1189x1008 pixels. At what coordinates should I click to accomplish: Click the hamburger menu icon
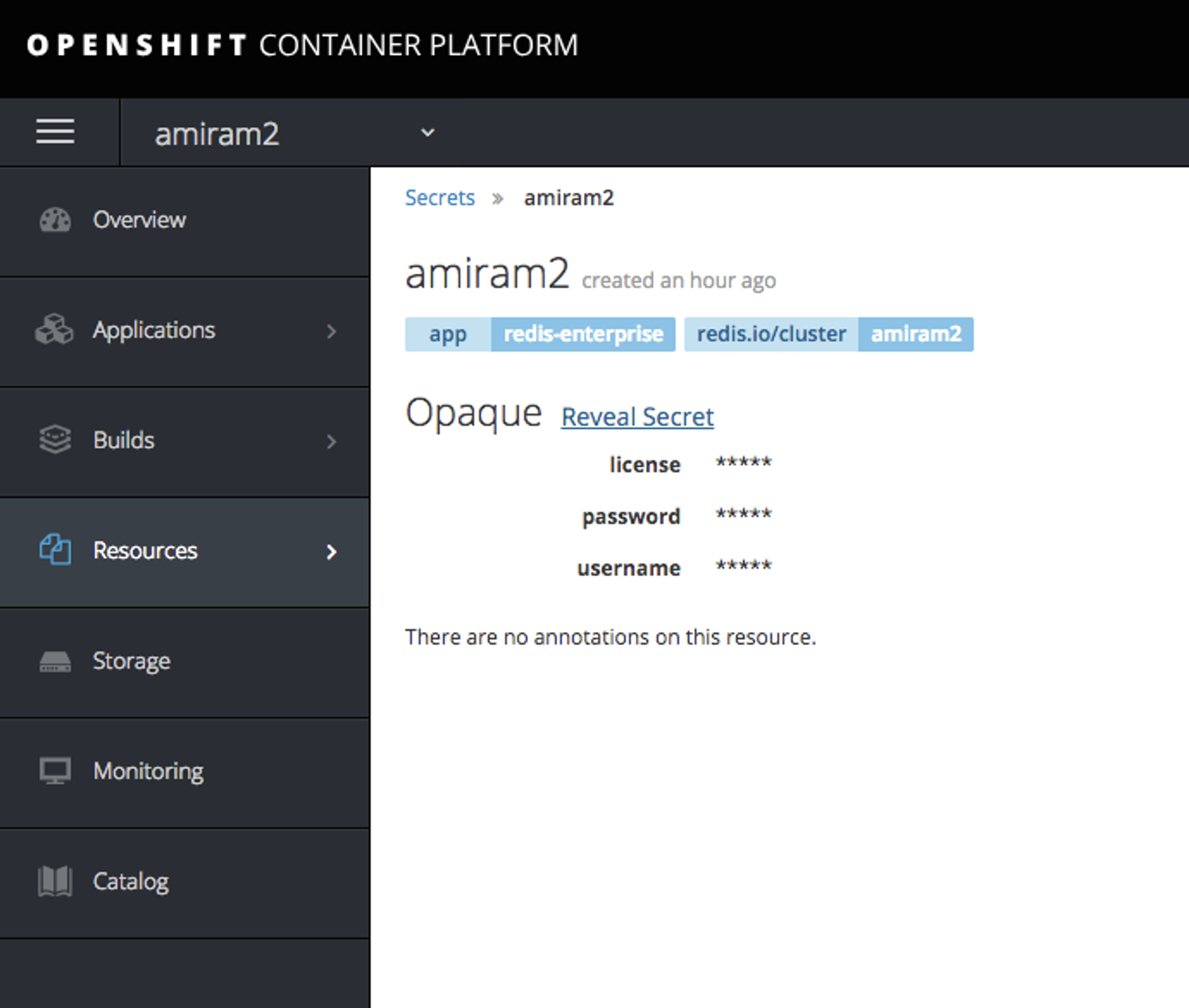55,132
